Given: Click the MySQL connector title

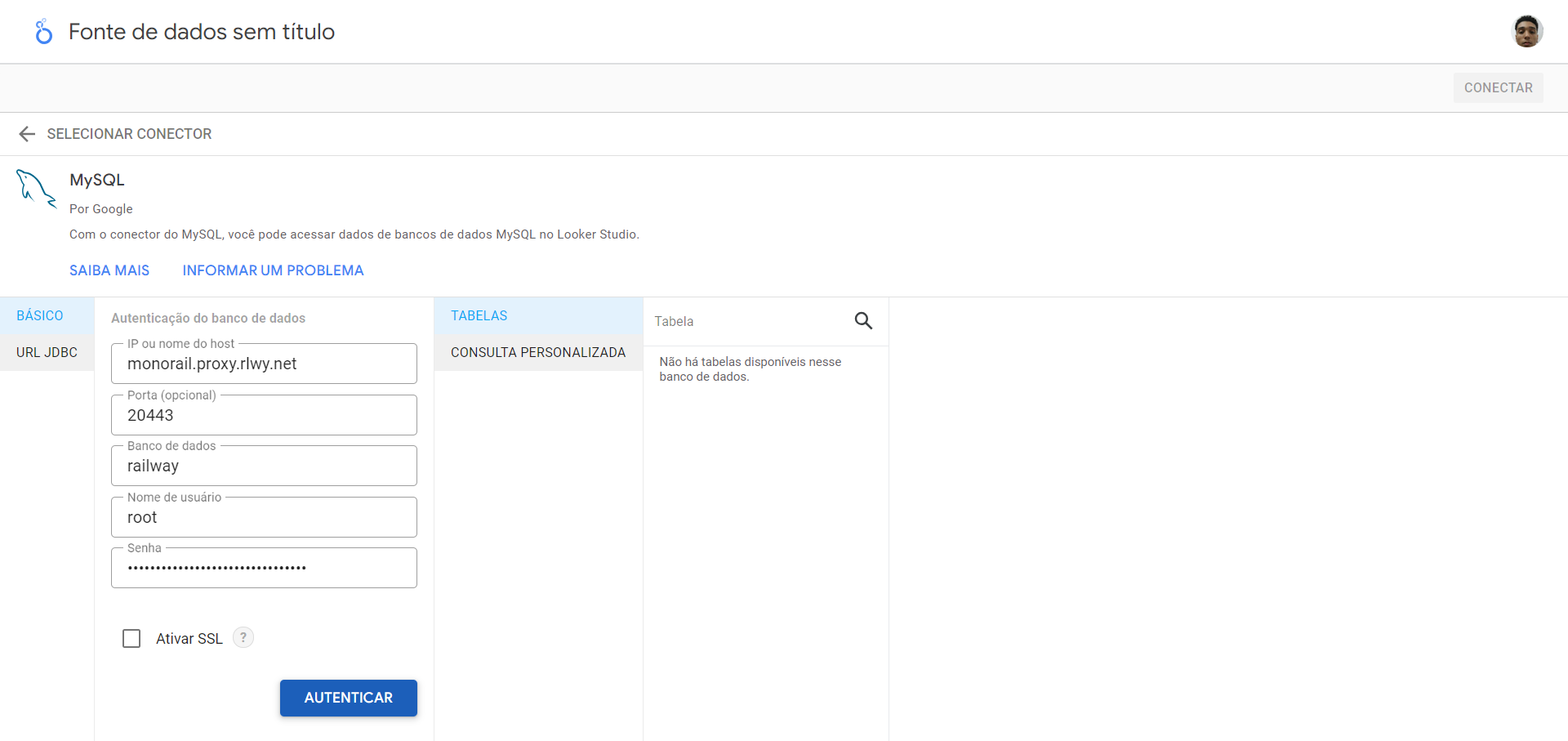Looking at the screenshot, I should pos(97,180).
